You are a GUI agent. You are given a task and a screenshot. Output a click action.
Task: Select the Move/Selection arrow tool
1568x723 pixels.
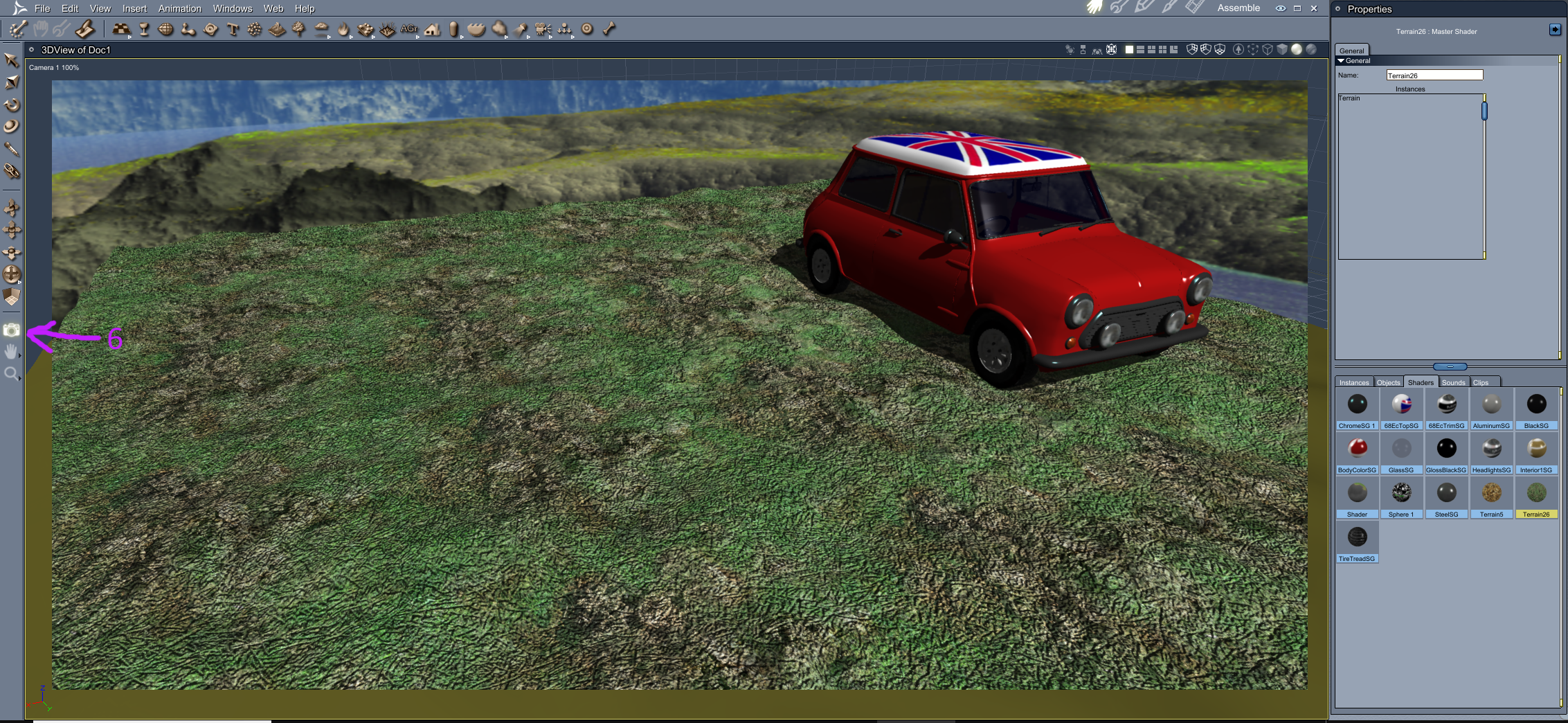point(11,60)
